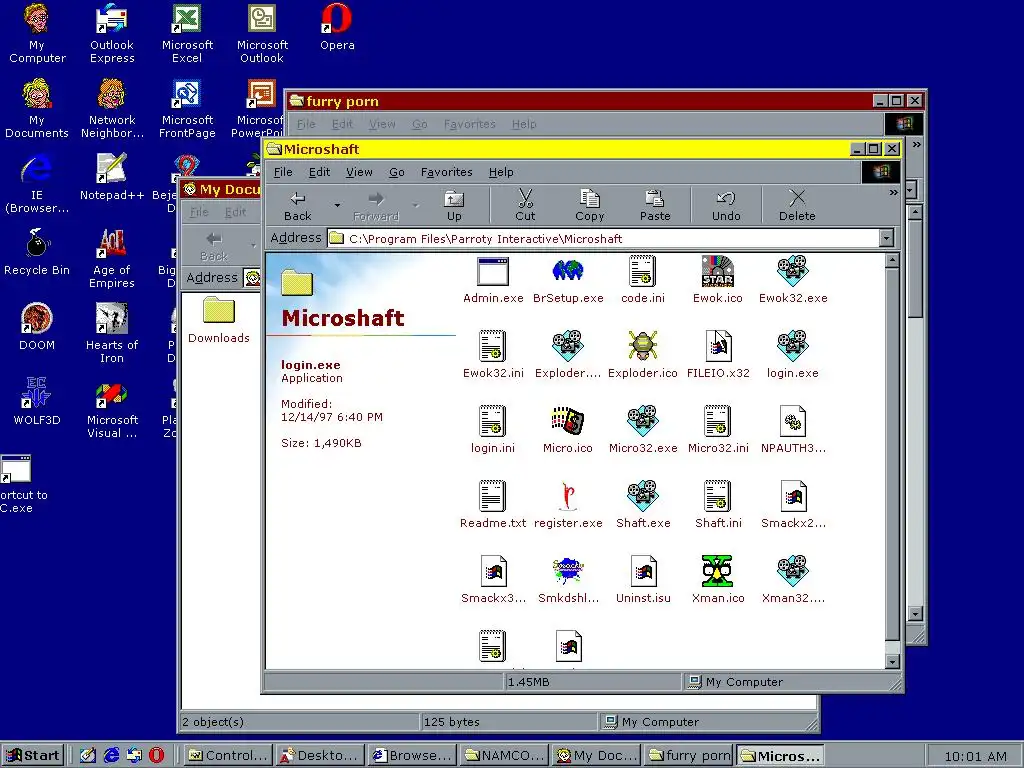The width and height of the screenshot is (1024, 768).
Task: Click Up folder toolbar button
Action: tap(454, 206)
